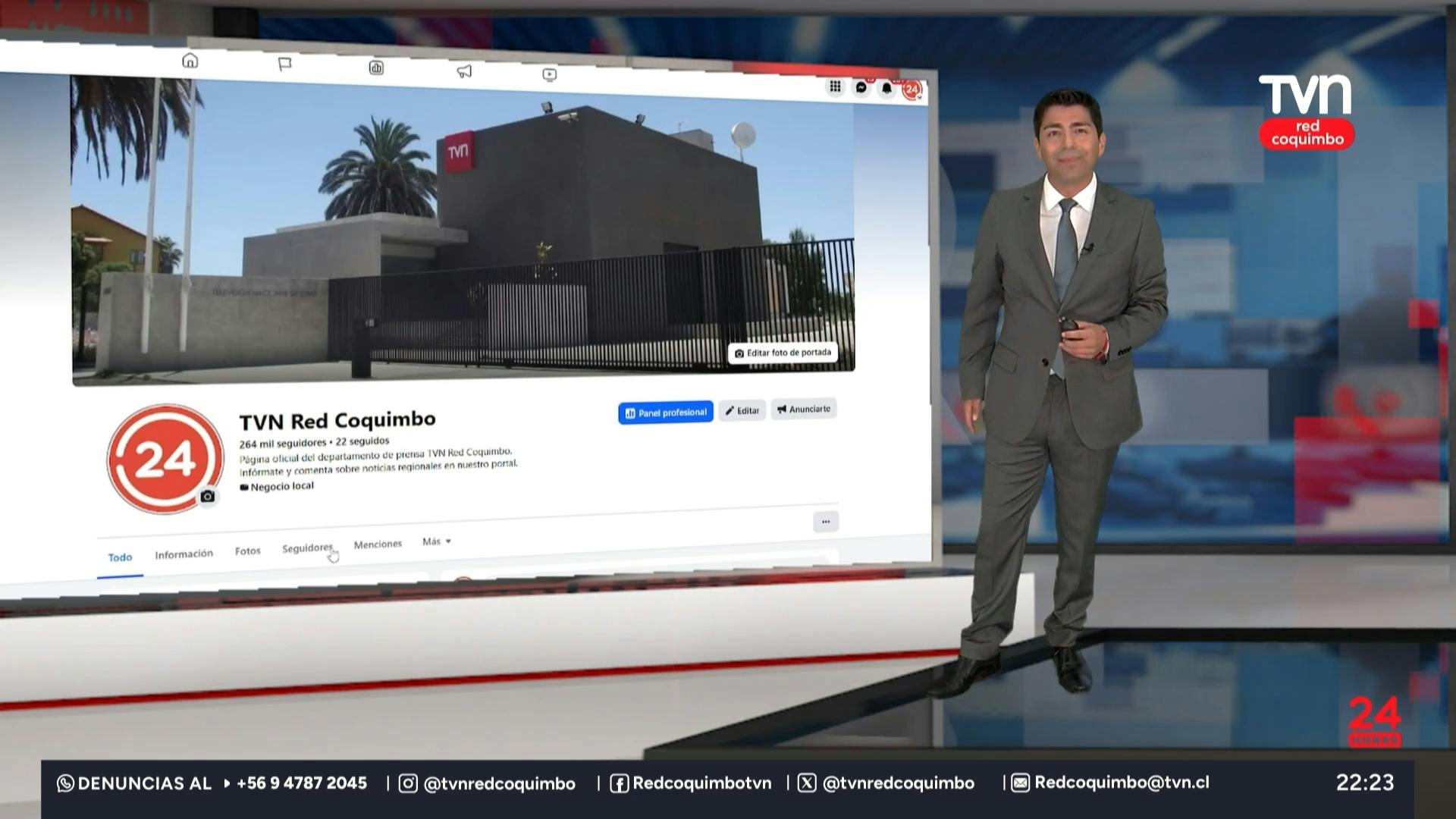
Task: Click the TVN Red Coquimbo page title
Action: (337, 421)
